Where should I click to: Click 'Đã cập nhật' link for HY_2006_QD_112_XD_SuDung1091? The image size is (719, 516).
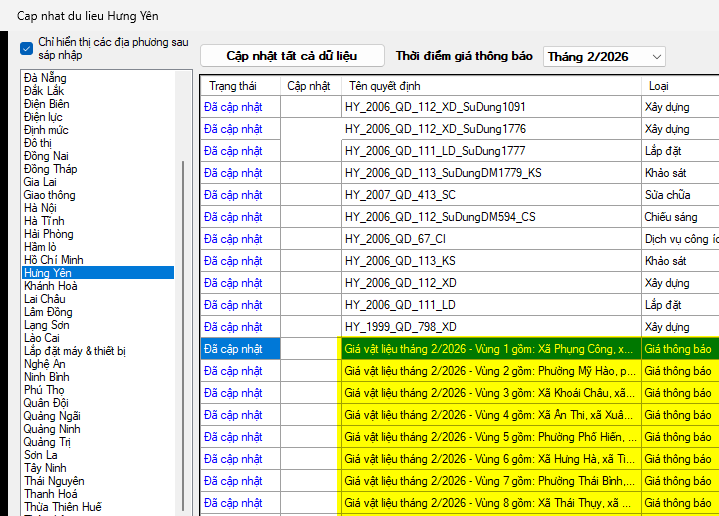click(x=233, y=107)
